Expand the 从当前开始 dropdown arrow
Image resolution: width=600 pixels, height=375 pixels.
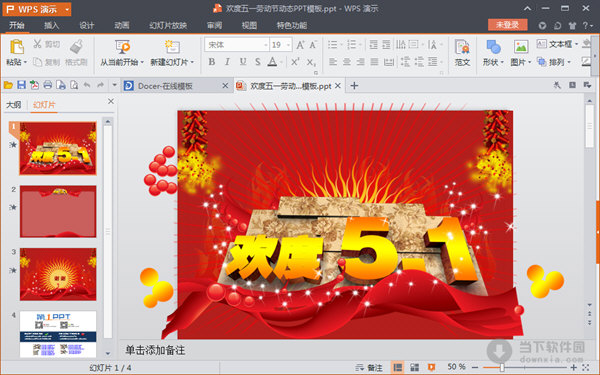pyautogui.click(x=142, y=62)
